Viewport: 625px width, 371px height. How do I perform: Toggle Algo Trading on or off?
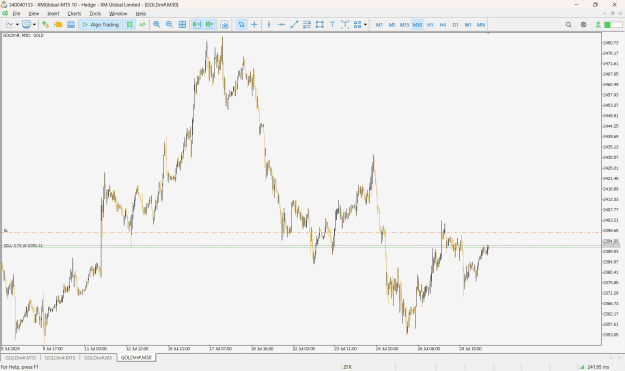100,25
